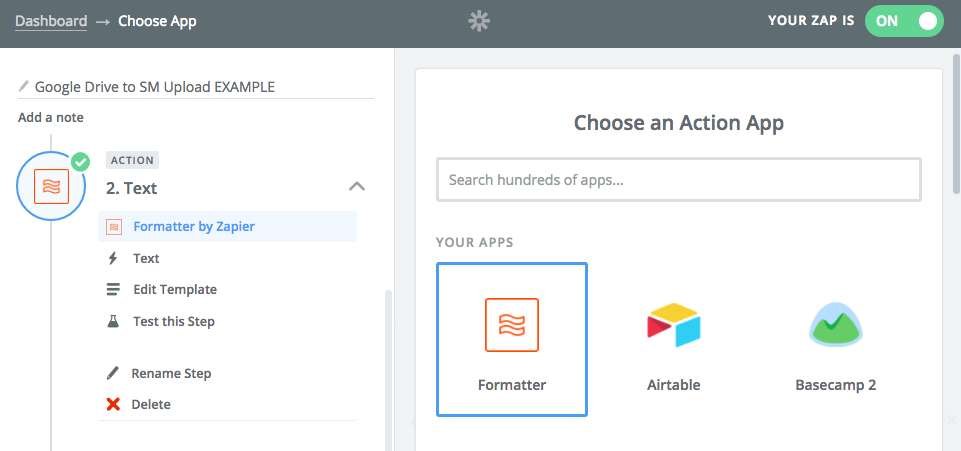Collapse the 2. Text step chevron
Image resolution: width=961 pixels, height=451 pixels.
(x=356, y=186)
